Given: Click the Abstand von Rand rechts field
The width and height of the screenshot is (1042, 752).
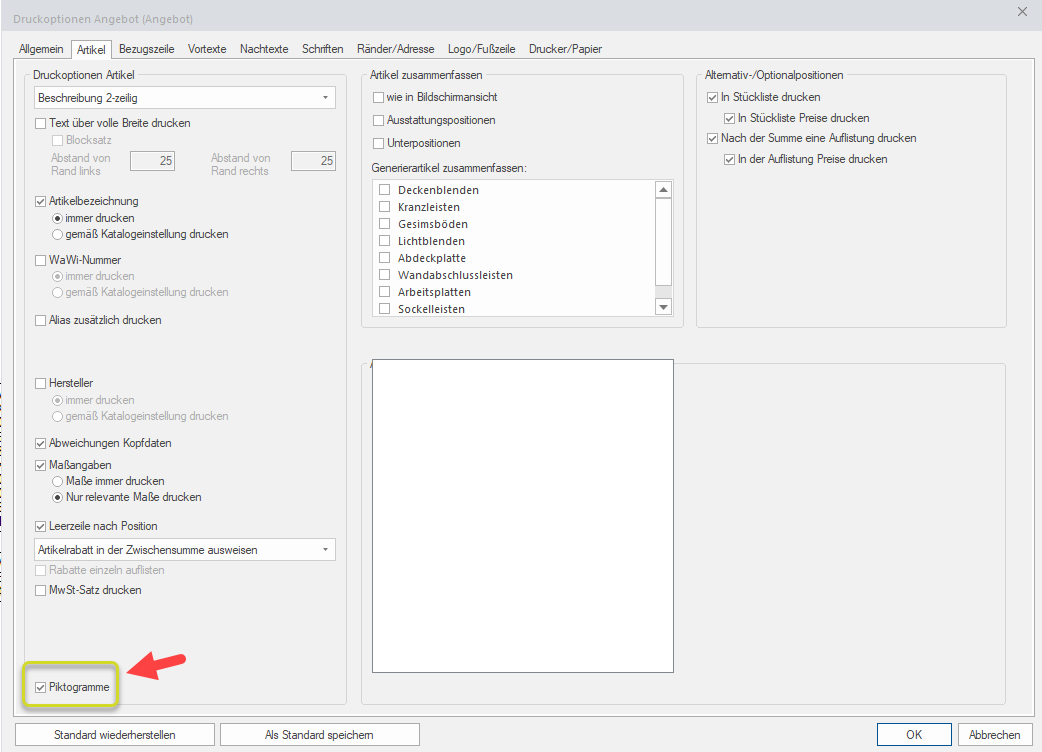Looking at the screenshot, I should tap(312, 161).
